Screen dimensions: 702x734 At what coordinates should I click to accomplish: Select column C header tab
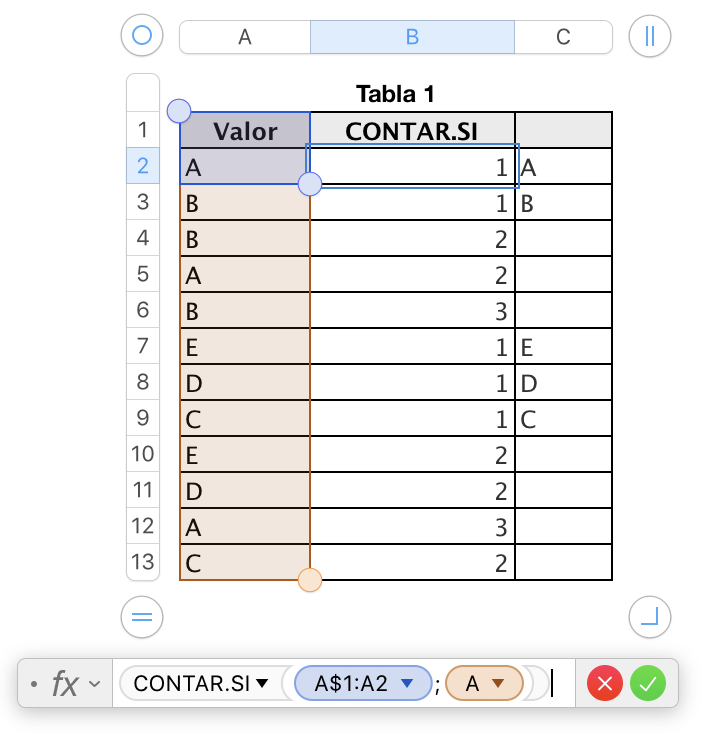pyautogui.click(x=563, y=37)
